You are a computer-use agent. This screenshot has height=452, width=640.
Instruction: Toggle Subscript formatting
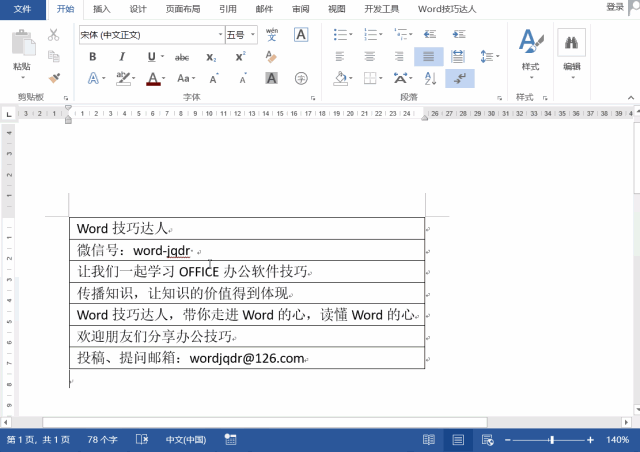click(211, 57)
